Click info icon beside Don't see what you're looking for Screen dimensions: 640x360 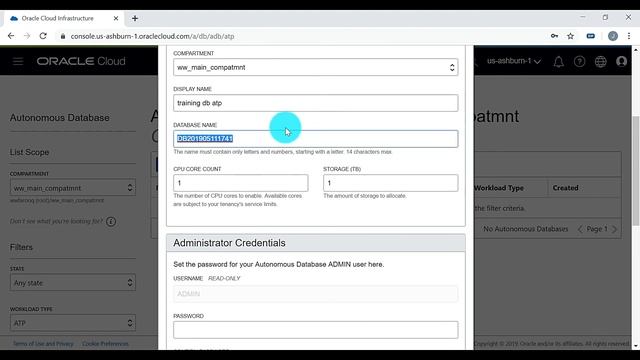click(x=111, y=222)
